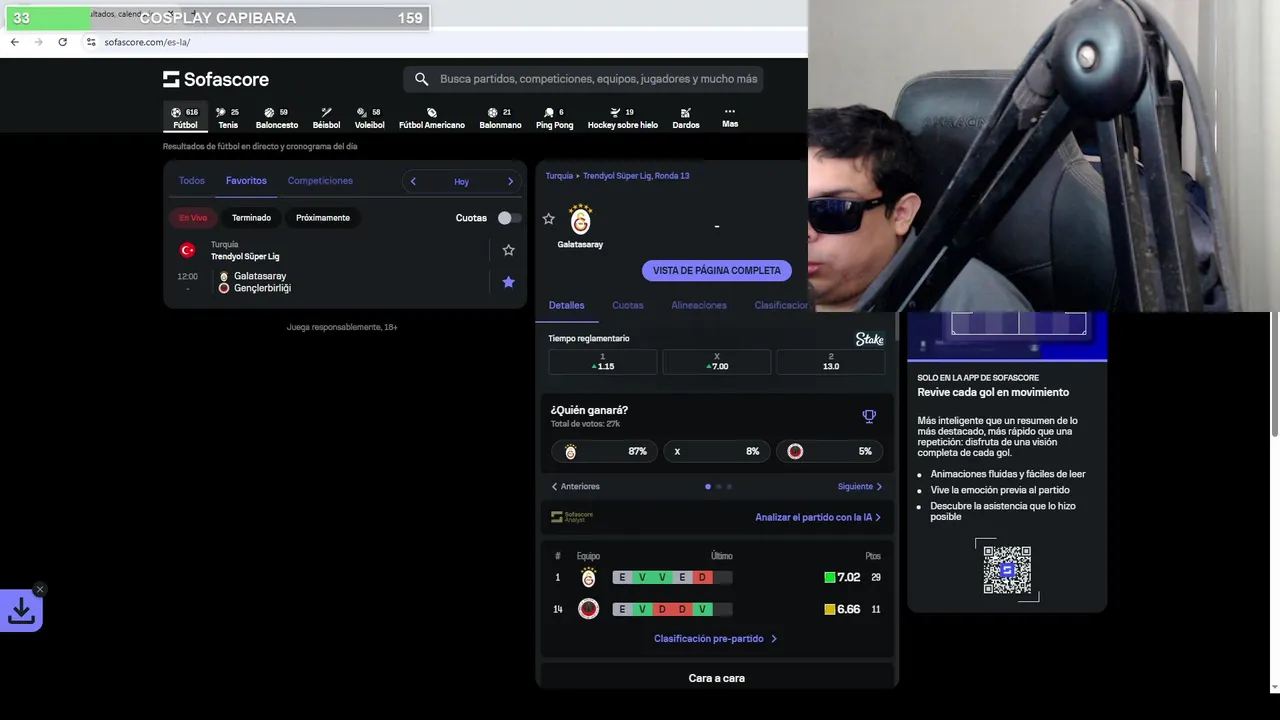Open the Hoy date picker
The image size is (1280, 720).
(x=461, y=182)
